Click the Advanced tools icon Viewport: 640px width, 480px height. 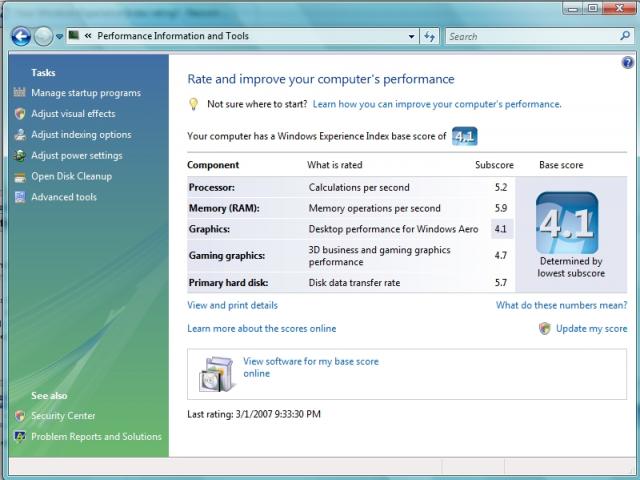click(20, 197)
